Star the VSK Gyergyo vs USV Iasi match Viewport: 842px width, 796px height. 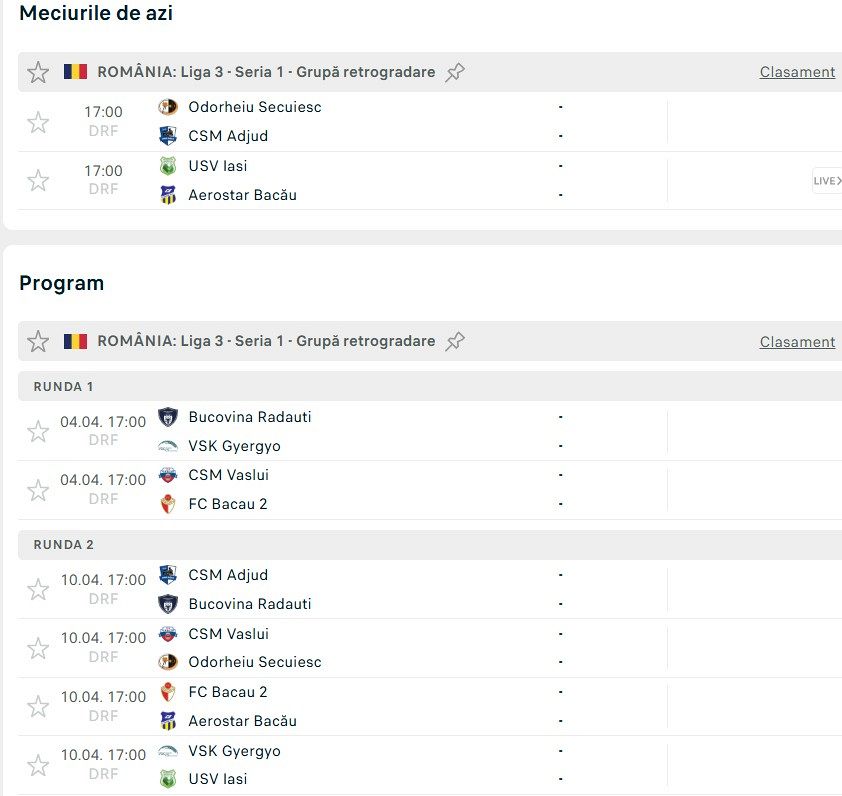point(38,765)
